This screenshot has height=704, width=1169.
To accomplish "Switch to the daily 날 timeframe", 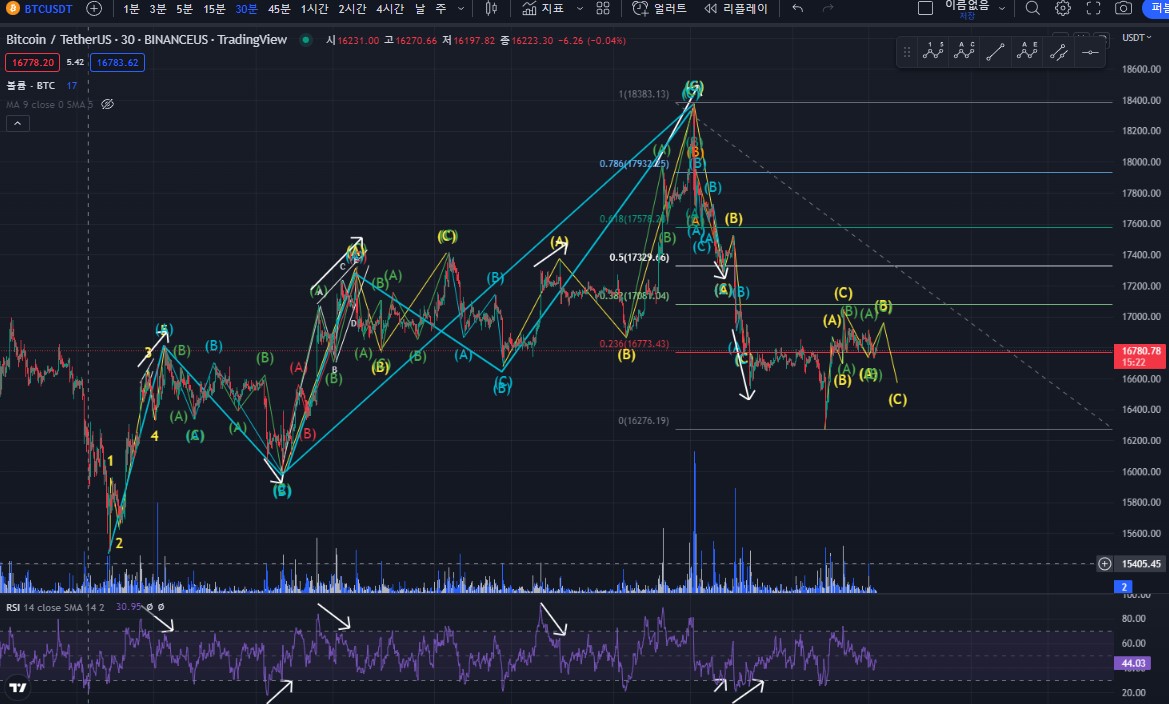I will point(420,9).
